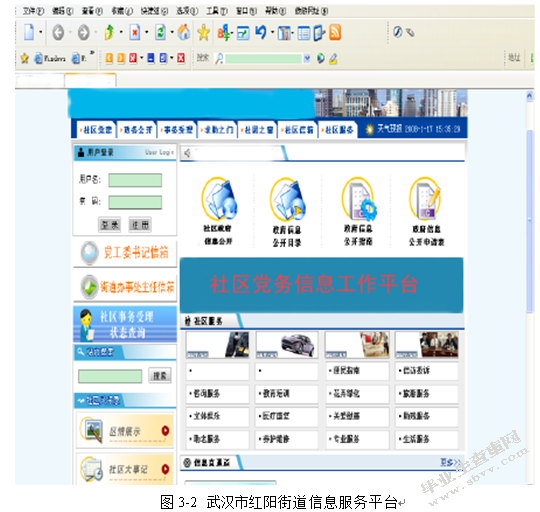
Task: Click the 社区大事记 calendar icon
Action: (91, 469)
